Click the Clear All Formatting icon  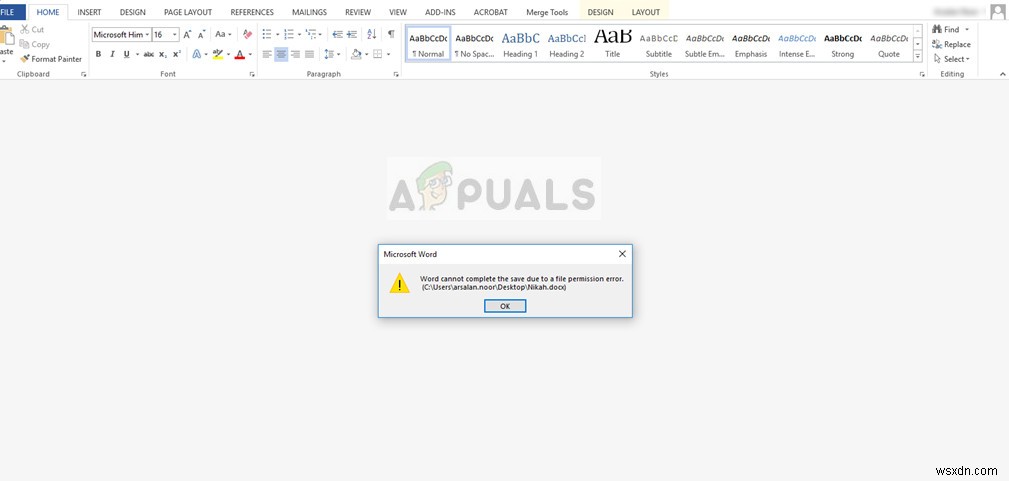(248, 34)
